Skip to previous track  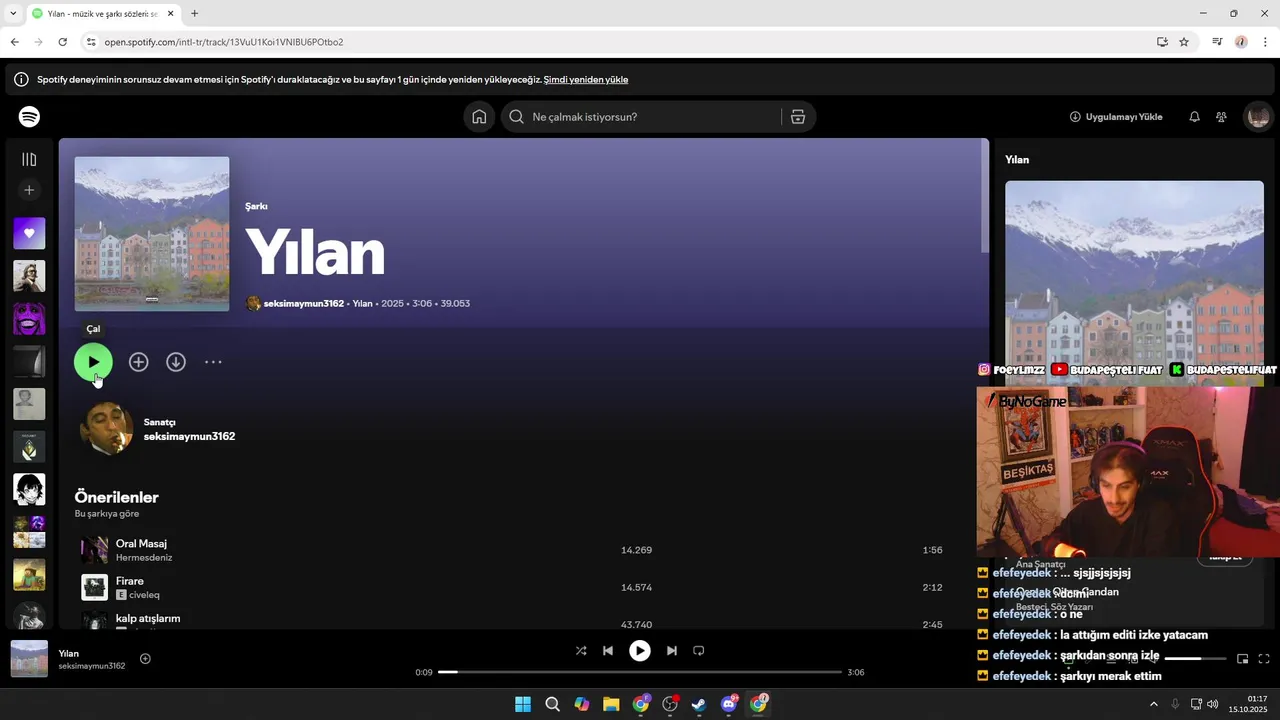coord(608,651)
